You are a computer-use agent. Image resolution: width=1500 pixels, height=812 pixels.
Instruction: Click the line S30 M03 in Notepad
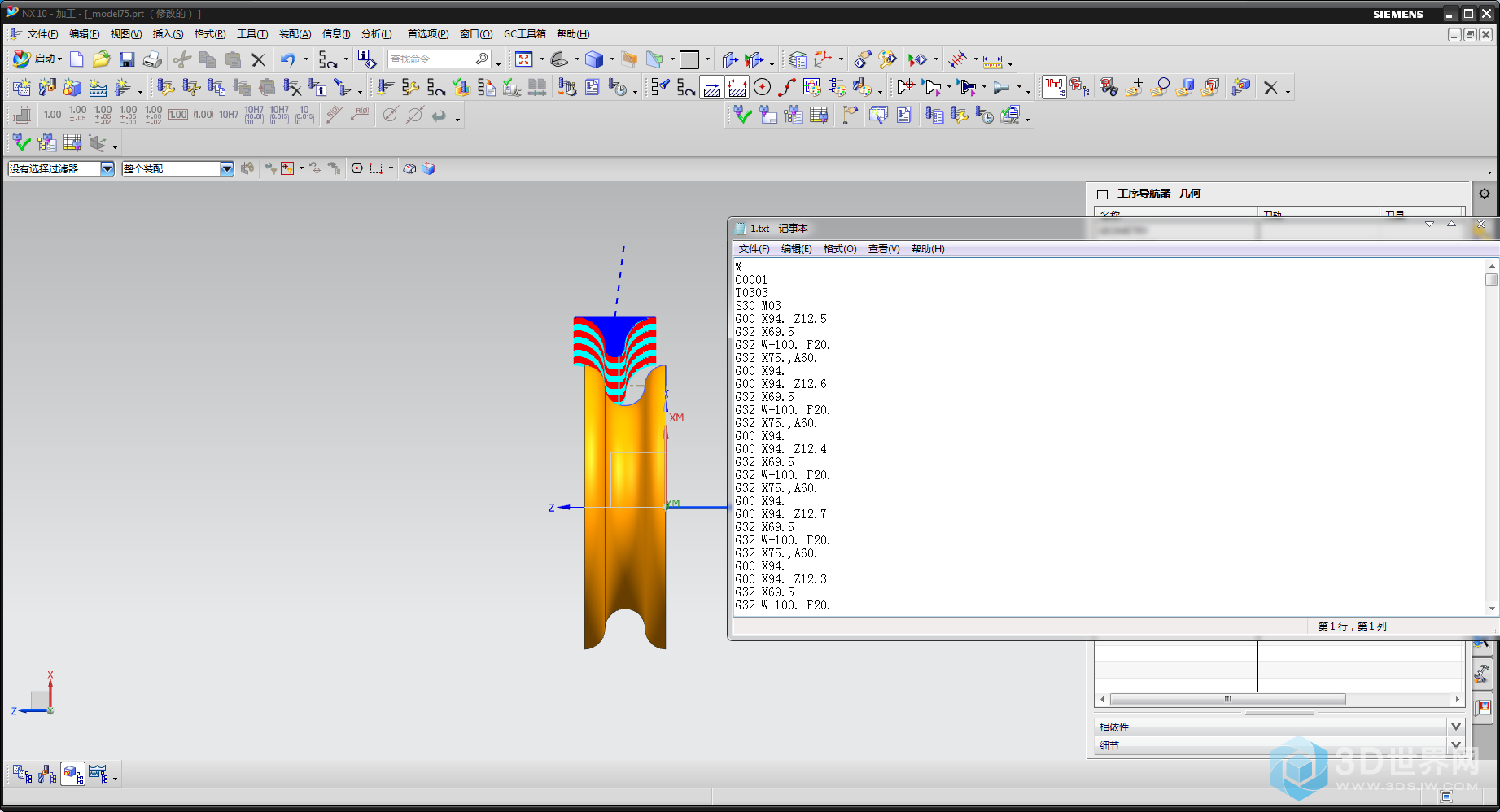[x=759, y=306]
